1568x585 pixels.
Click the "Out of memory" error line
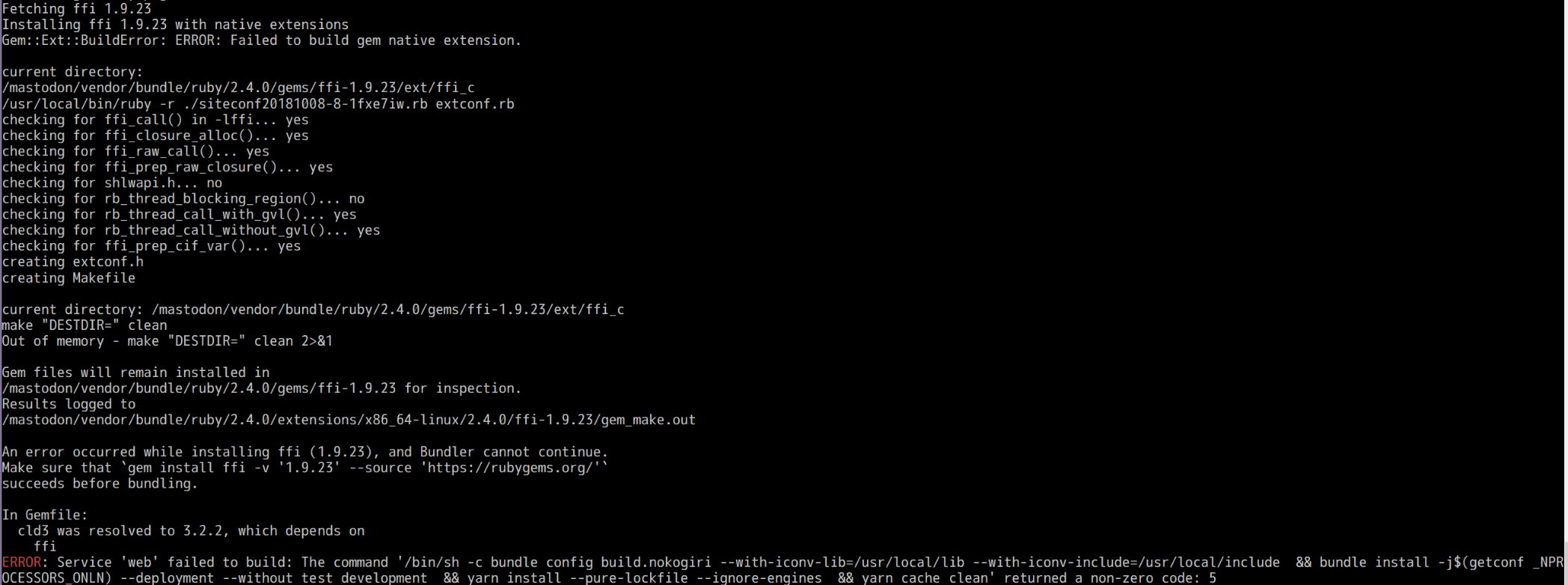pyautogui.click(x=167, y=341)
